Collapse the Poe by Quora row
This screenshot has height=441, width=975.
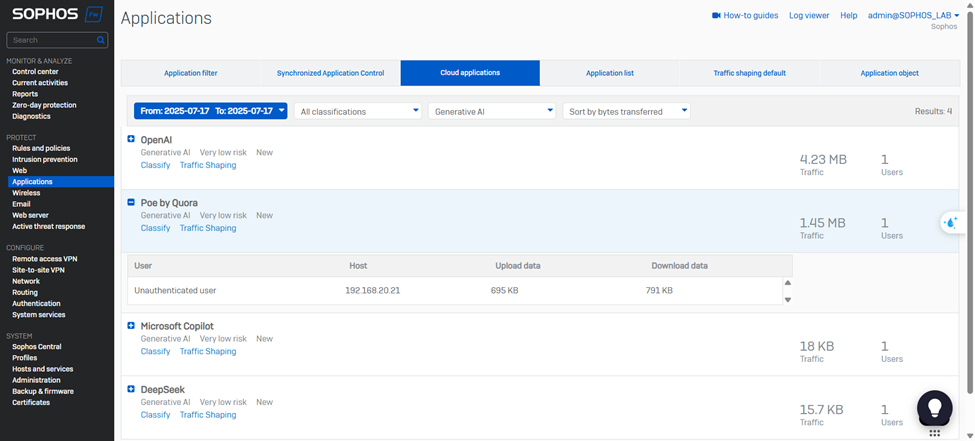click(x=131, y=202)
